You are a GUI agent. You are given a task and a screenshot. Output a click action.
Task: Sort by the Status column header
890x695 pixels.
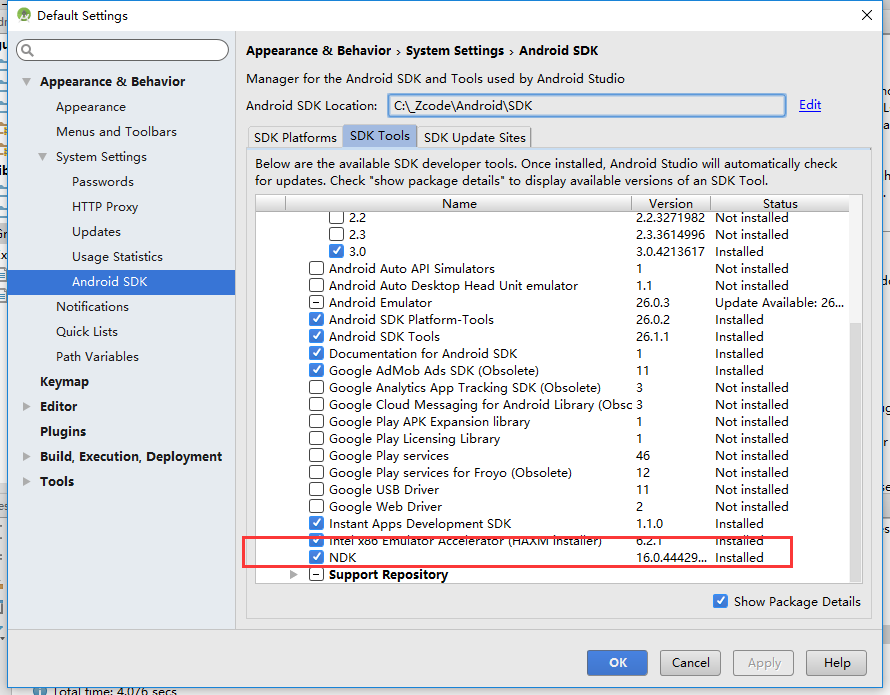click(x=779, y=203)
